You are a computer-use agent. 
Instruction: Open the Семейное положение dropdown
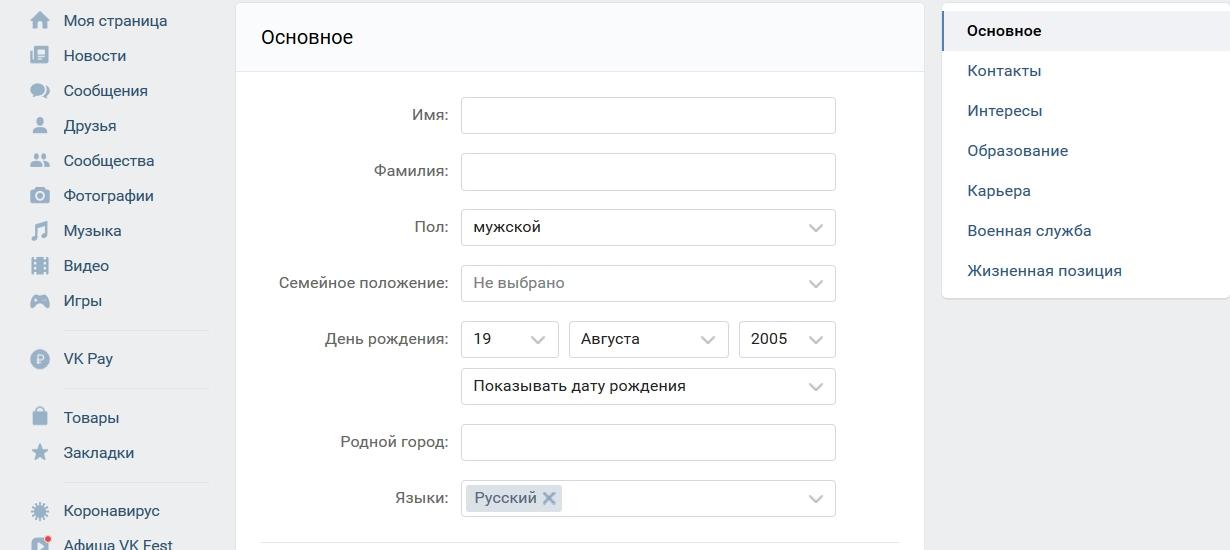648,283
